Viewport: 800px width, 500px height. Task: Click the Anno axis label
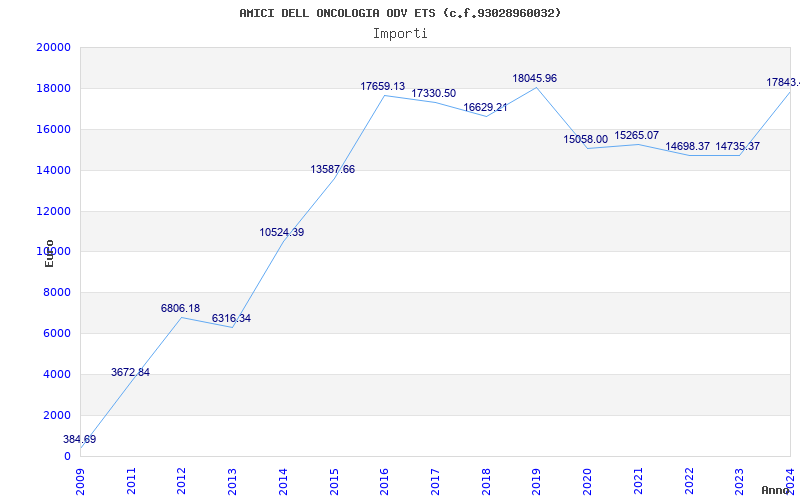tap(776, 490)
